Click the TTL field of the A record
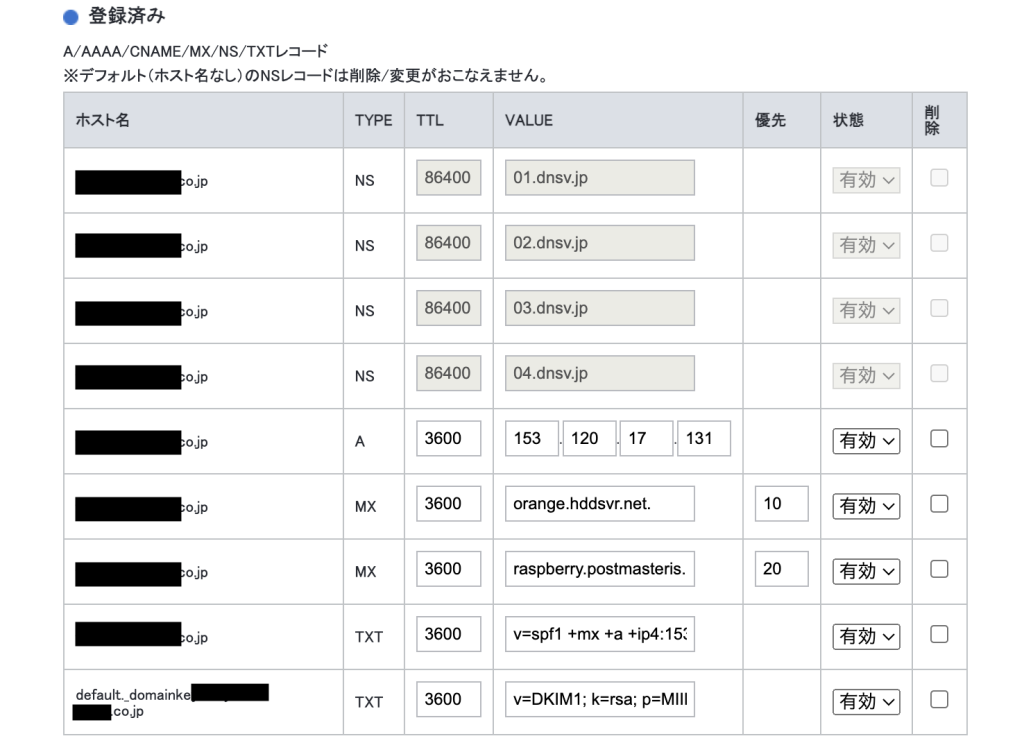1024x752 pixels. click(448, 439)
